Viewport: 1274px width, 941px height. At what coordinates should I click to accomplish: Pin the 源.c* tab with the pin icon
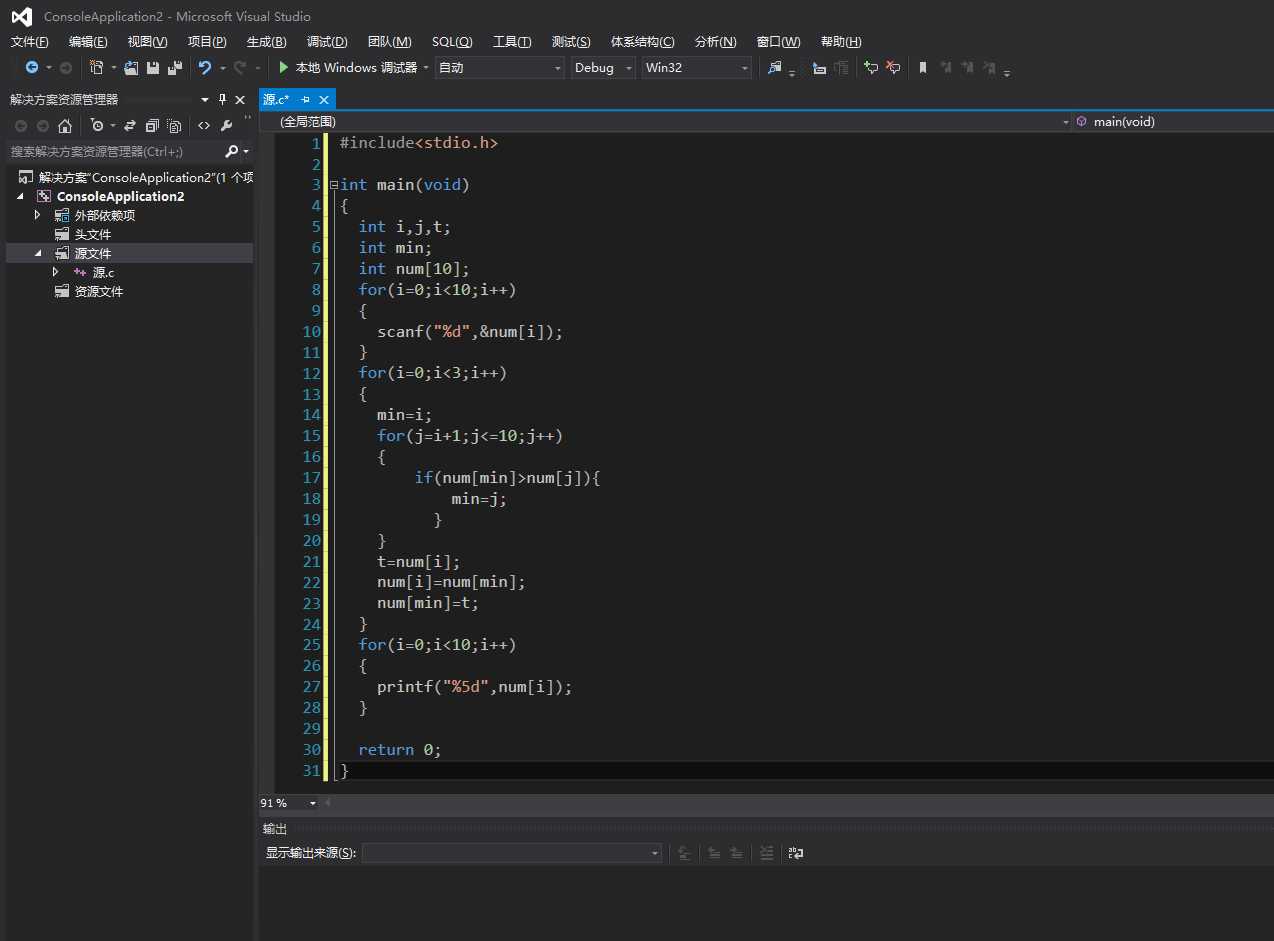pos(306,100)
